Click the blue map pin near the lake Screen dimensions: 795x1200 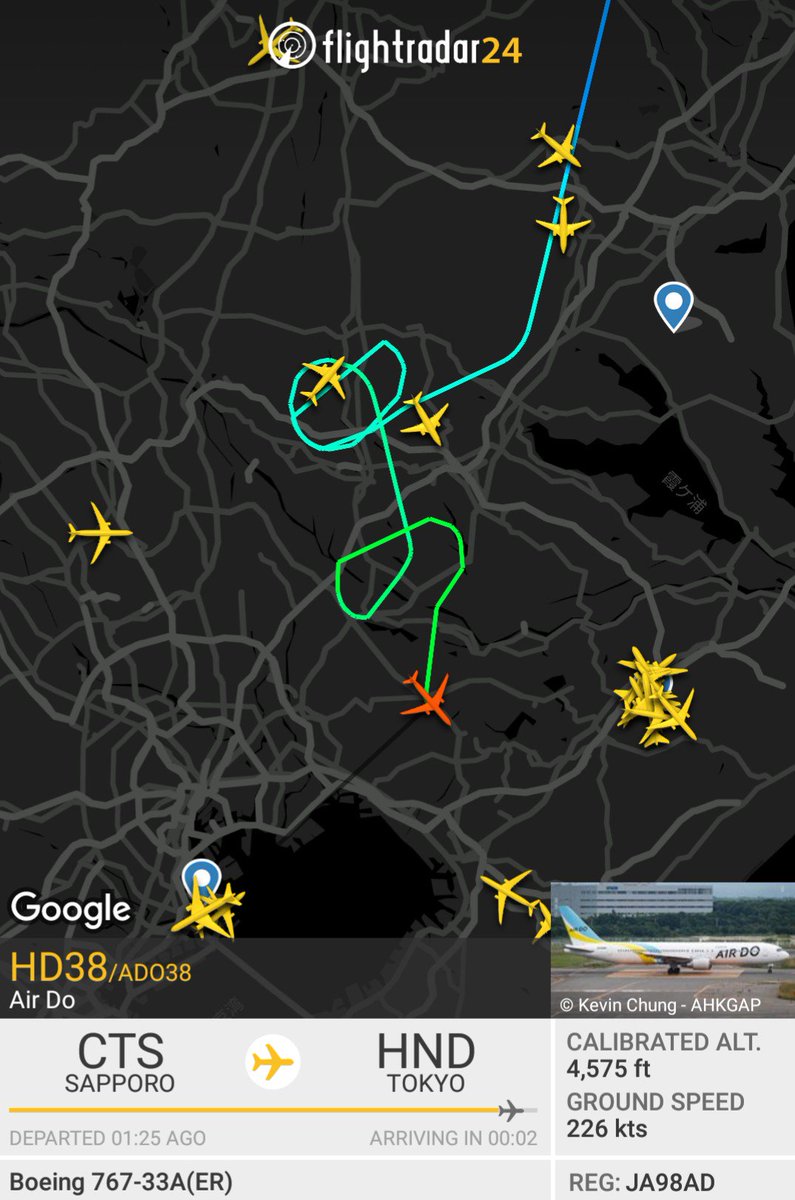[674, 306]
